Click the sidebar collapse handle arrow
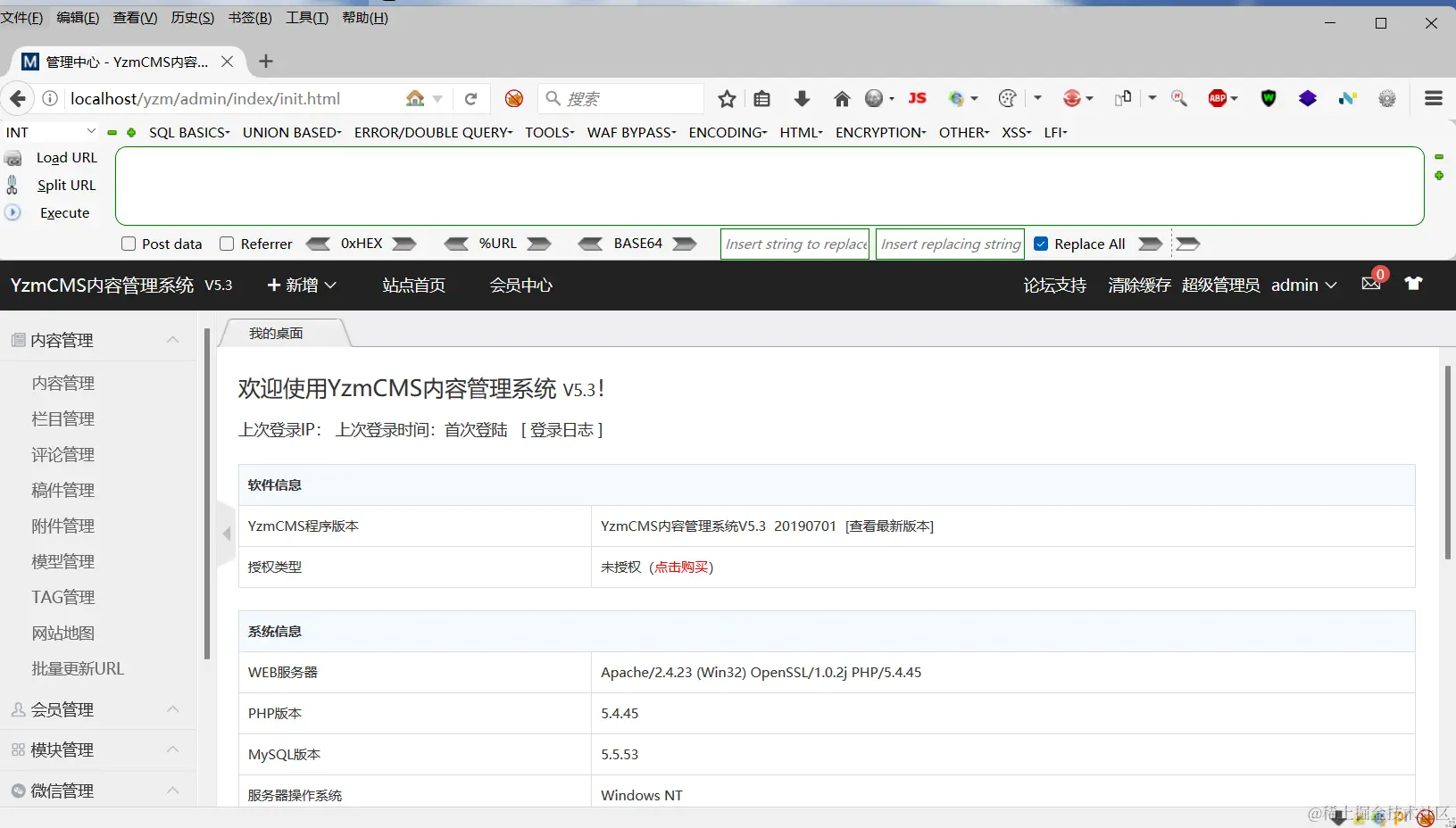This screenshot has height=828, width=1456. [226, 534]
